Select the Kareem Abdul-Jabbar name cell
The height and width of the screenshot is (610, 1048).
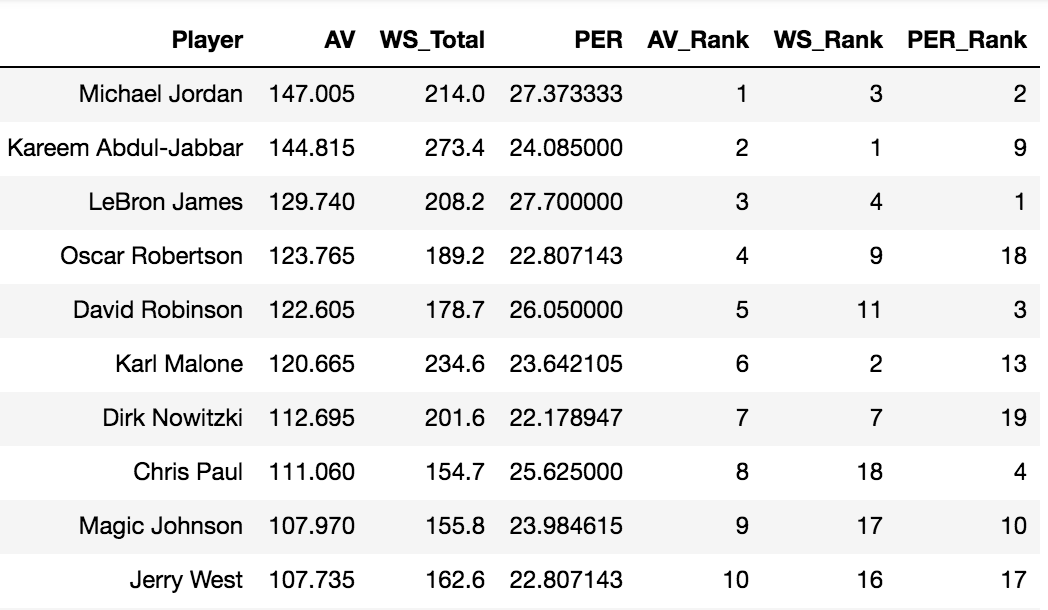pos(125,148)
